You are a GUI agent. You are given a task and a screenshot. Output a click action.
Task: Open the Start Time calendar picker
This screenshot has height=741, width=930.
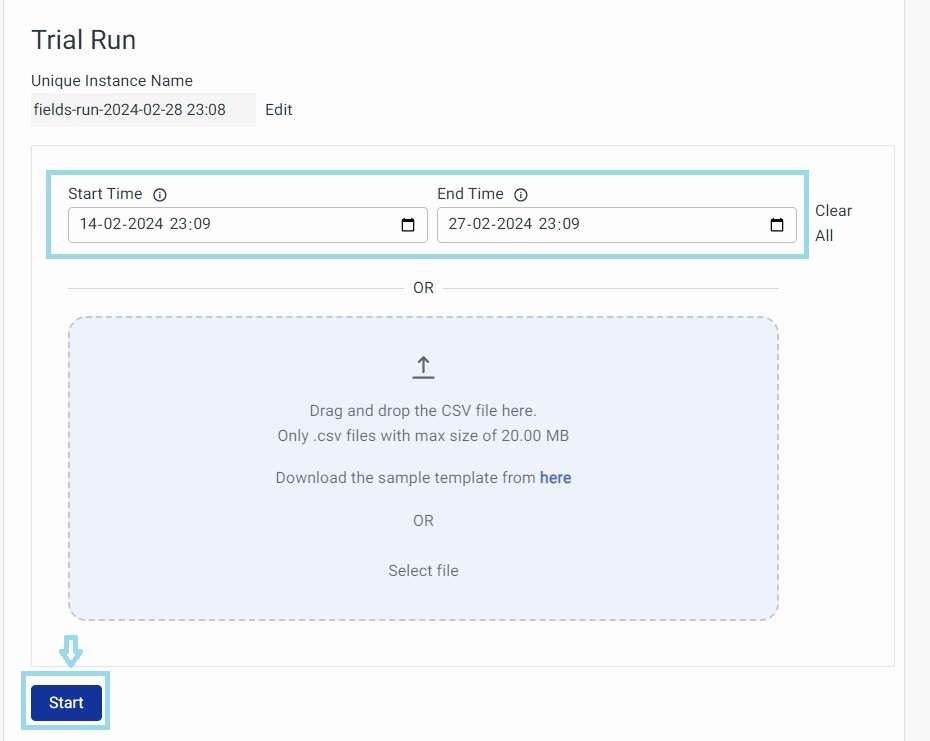click(x=408, y=225)
